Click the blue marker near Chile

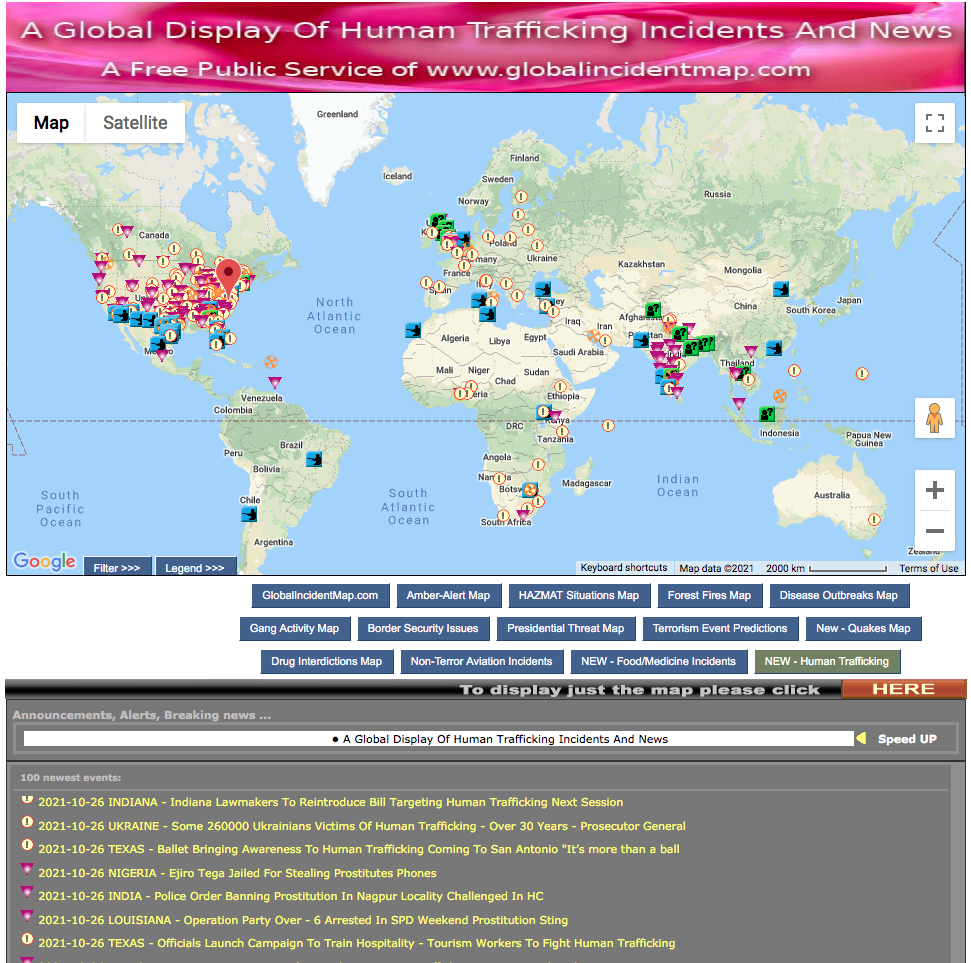tap(249, 514)
